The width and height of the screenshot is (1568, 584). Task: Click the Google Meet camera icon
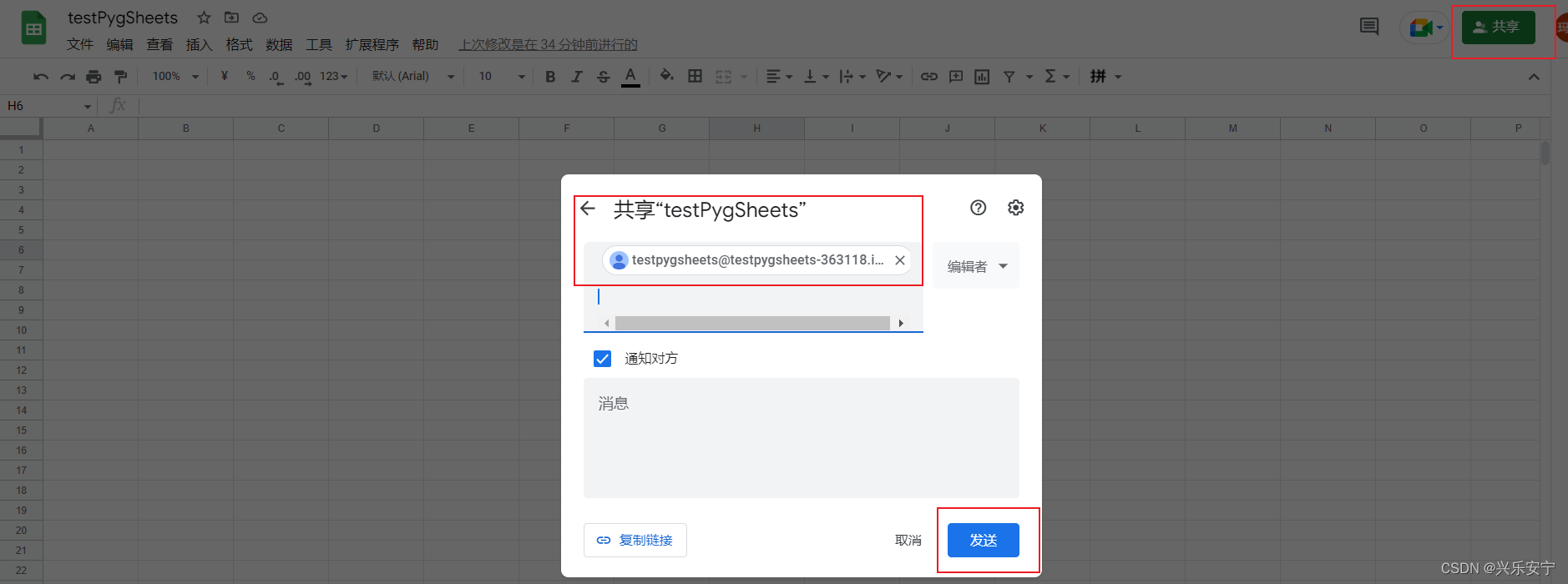[1421, 28]
